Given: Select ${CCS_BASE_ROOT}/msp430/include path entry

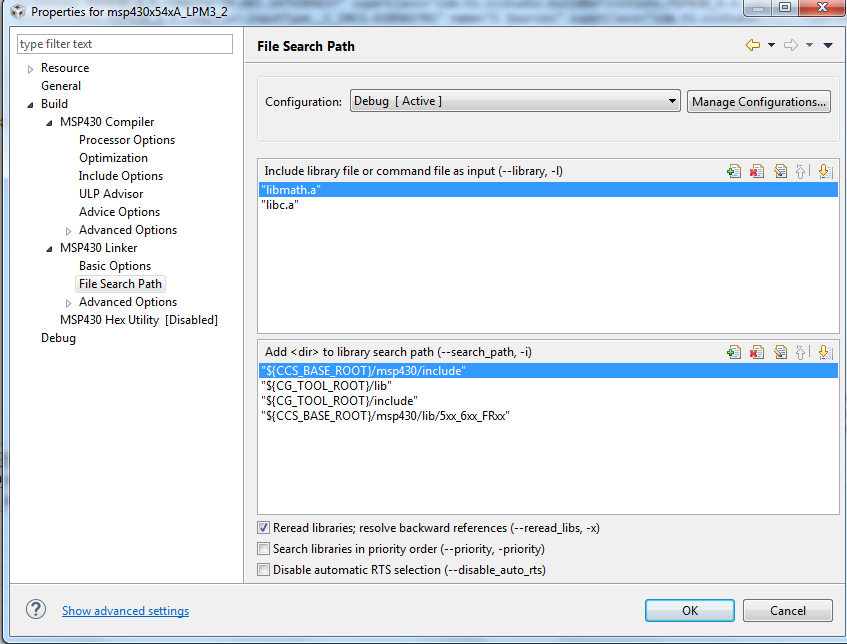Looking at the screenshot, I should 548,371.
